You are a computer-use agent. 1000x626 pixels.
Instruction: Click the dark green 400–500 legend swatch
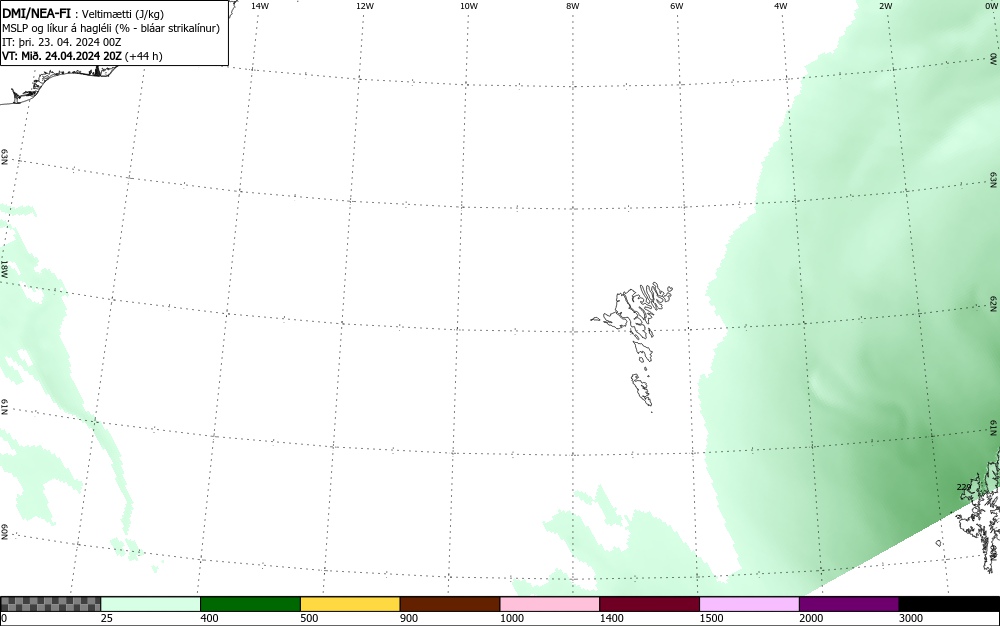pyautogui.click(x=250, y=604)
